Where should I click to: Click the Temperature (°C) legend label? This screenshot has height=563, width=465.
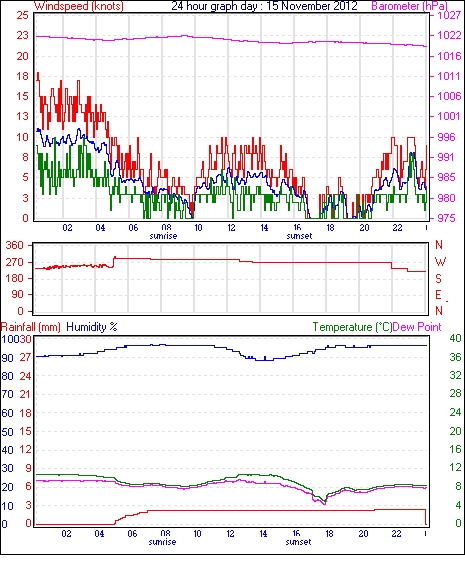click(352, 327)
